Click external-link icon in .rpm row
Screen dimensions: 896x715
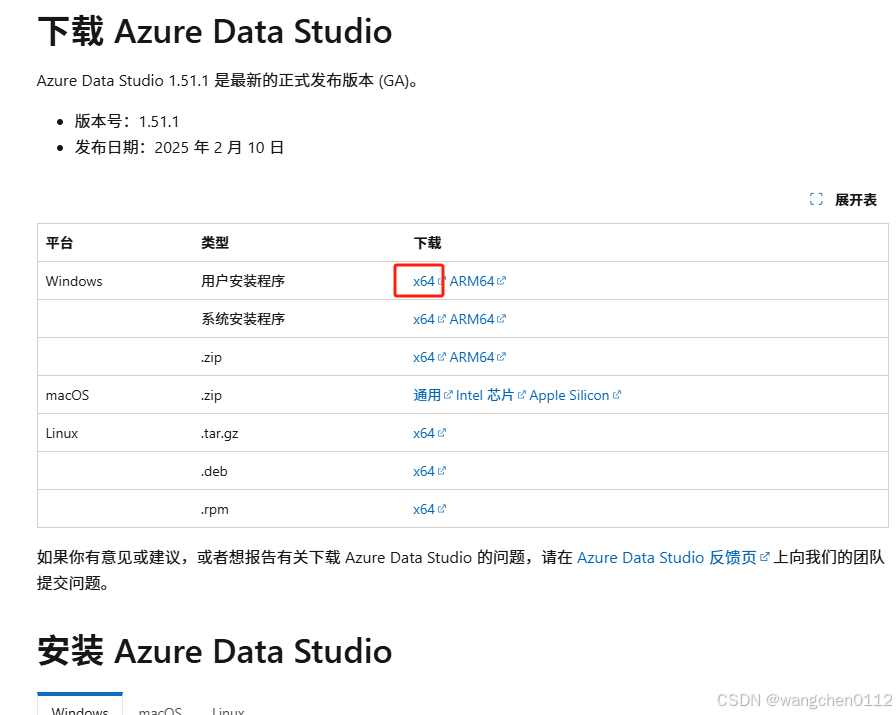point(442,509)
